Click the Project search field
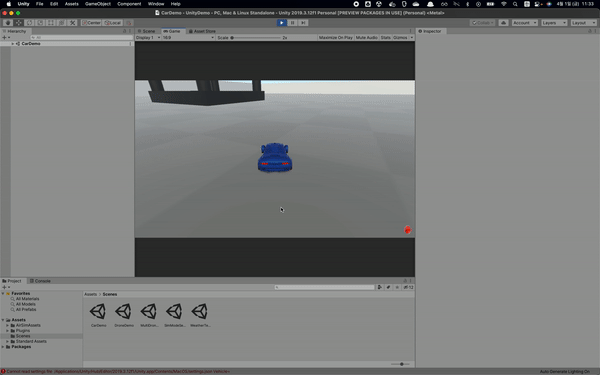Image resolution: width=600 pixels, height=375 pixels. point(324,287)
